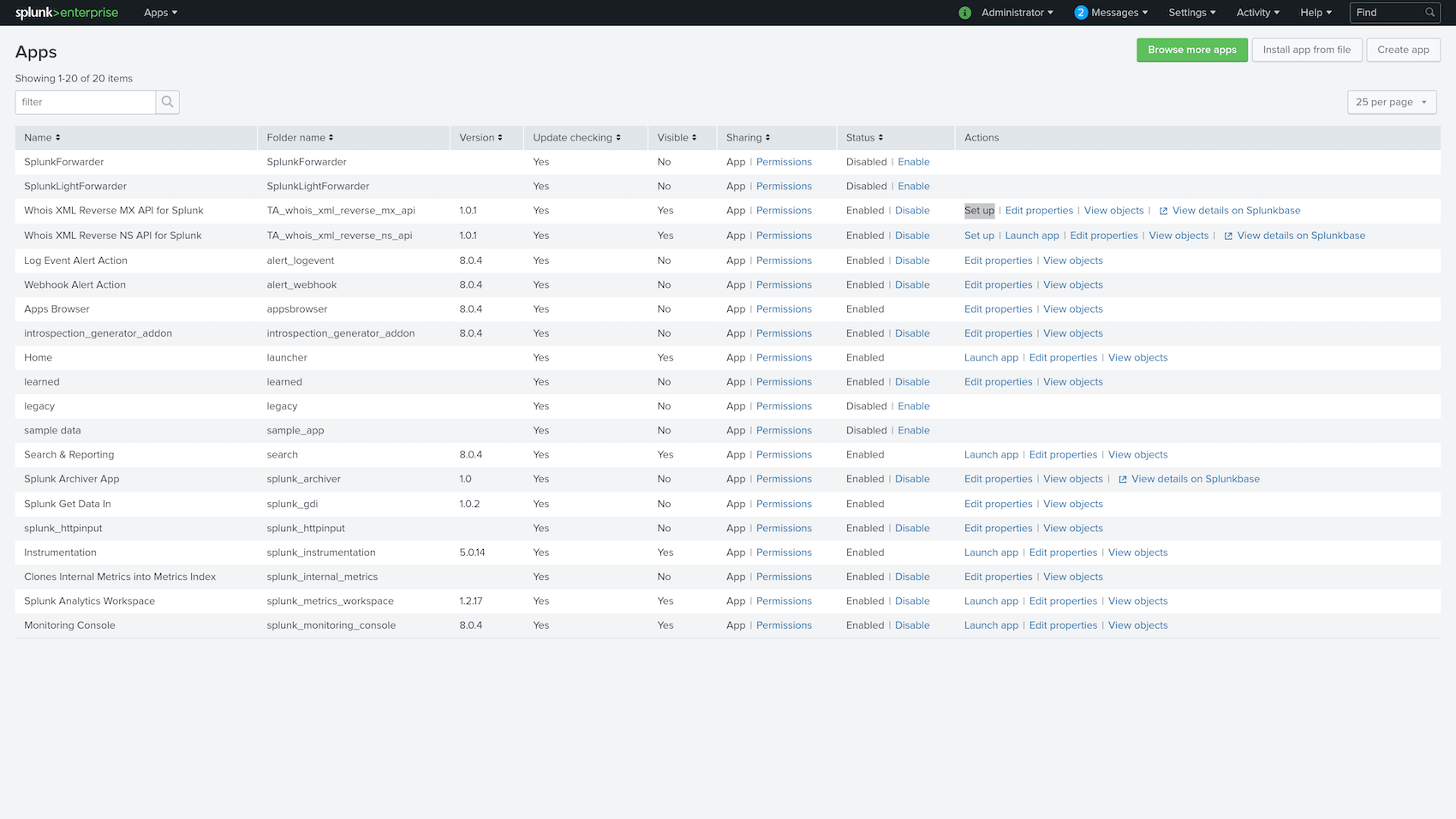The width and height of the screenshot is (1456, 819).
Task: Open the Activity menu
Action: [x=1258, y=13]
